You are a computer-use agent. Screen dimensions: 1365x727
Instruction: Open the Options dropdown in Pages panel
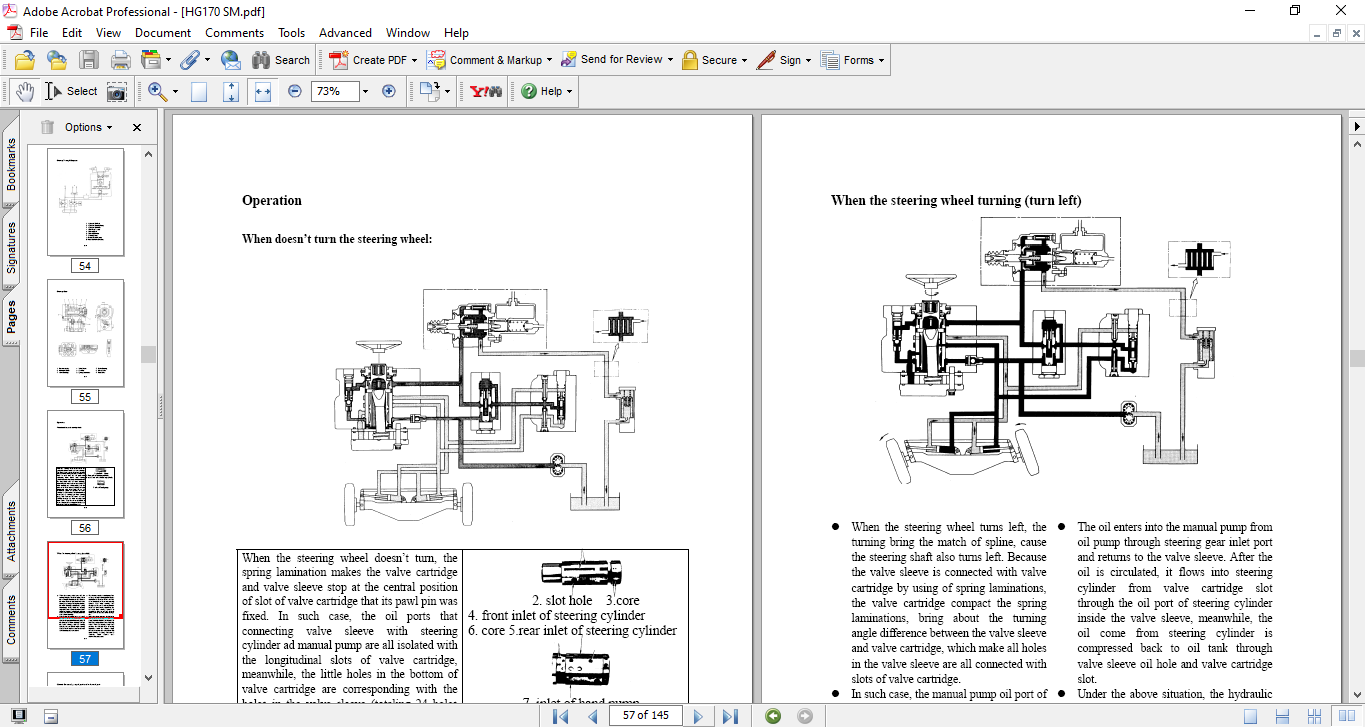89,127
